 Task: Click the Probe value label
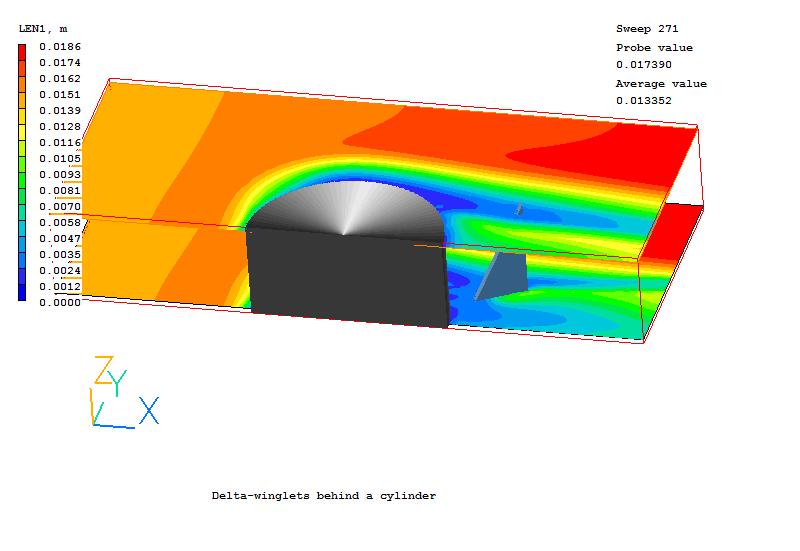(x=654, y=48)
